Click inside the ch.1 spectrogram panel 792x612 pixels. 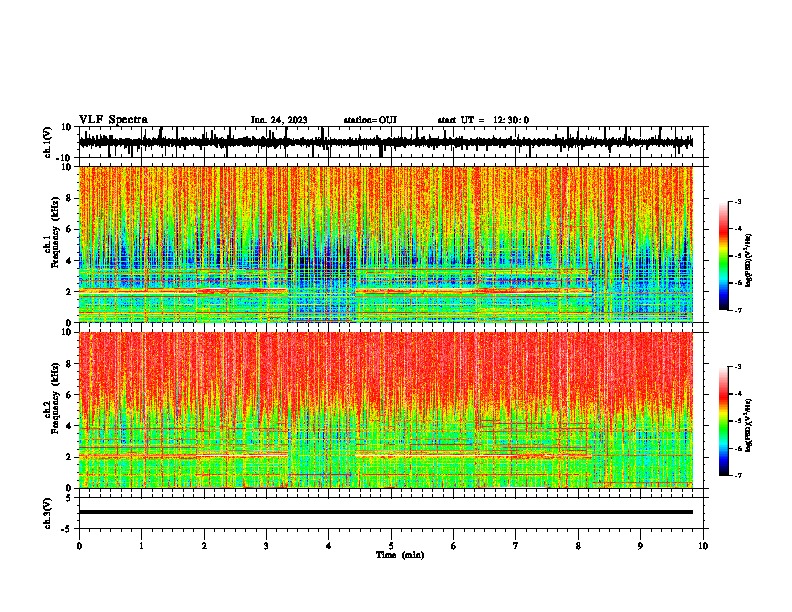386,244
